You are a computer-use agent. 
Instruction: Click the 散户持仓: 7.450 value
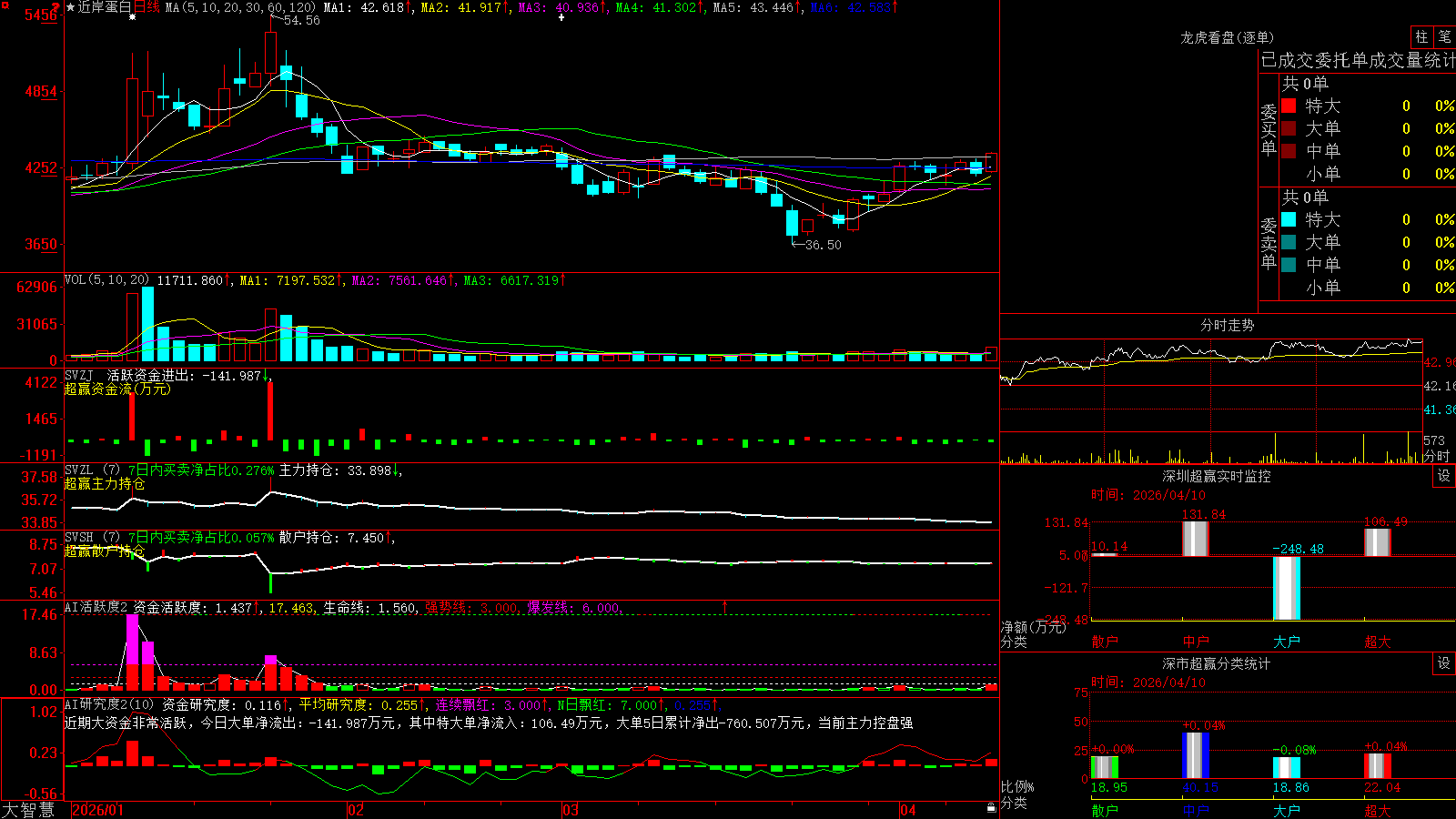click(x=331, y=538)
